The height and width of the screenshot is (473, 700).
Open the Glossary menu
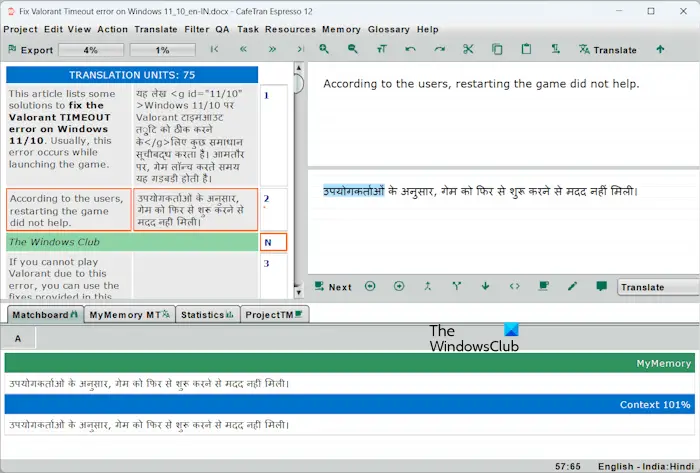click(388, 29)
